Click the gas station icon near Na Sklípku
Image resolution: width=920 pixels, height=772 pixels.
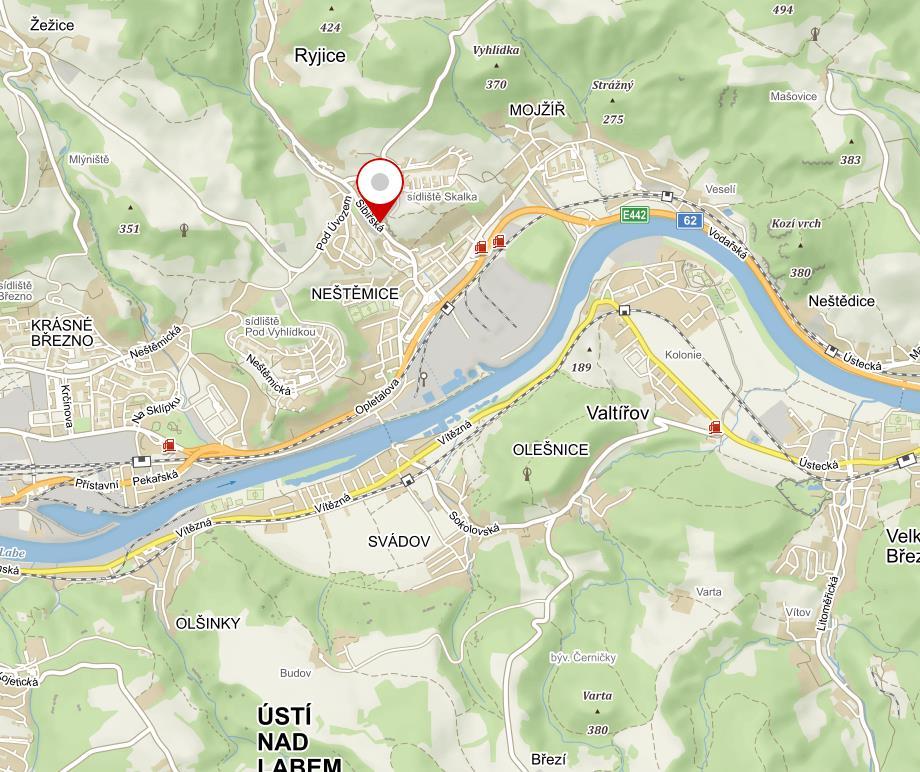tap(169, 446)
